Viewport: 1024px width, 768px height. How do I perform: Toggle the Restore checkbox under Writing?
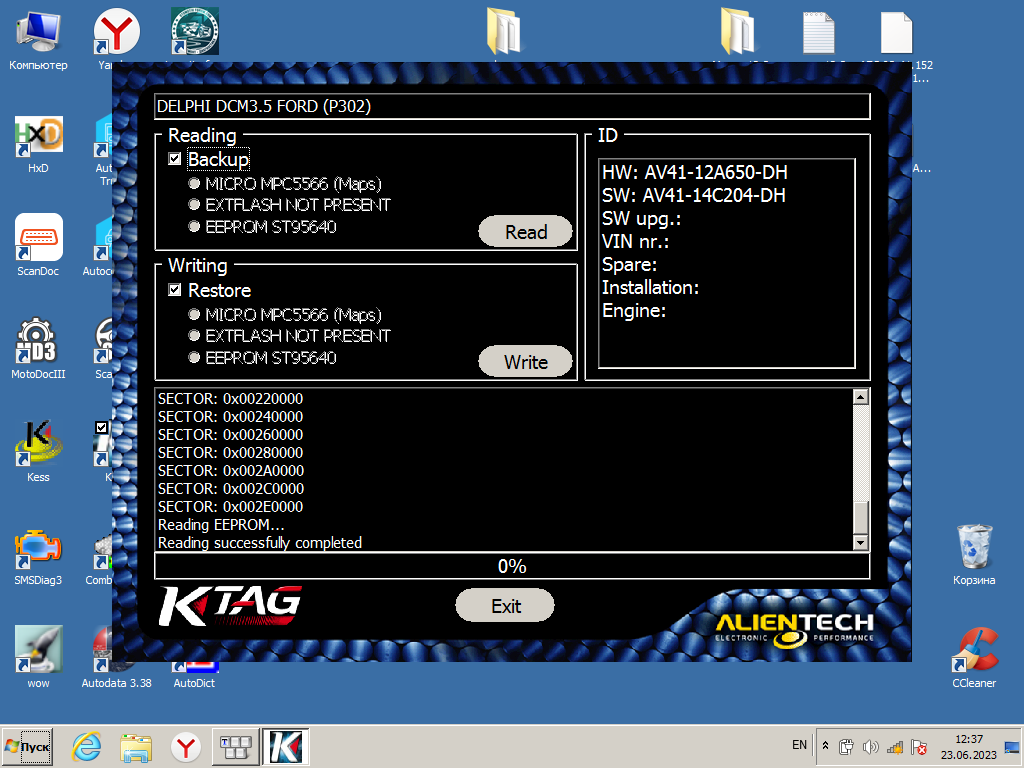pos(175,290)
